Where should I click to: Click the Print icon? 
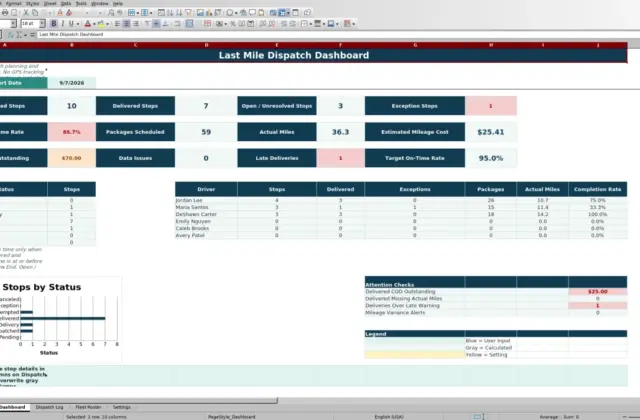point(5,13)
